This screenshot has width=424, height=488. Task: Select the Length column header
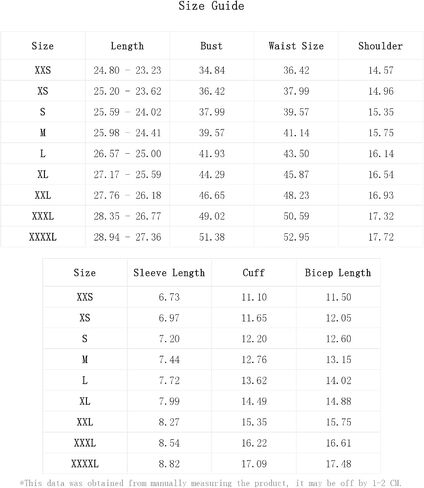(127, 46)
